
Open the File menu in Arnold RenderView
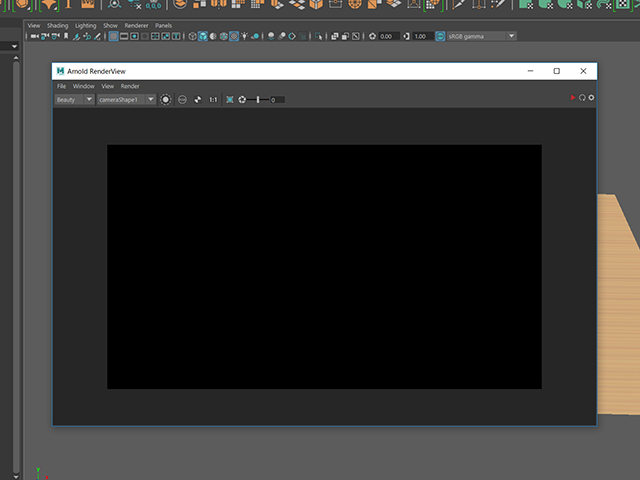62,86
